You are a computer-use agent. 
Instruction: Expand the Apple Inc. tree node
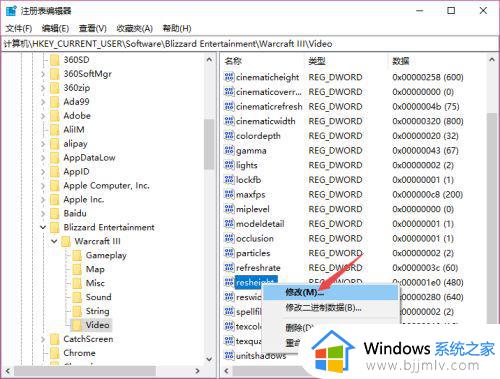pos(43,200)
